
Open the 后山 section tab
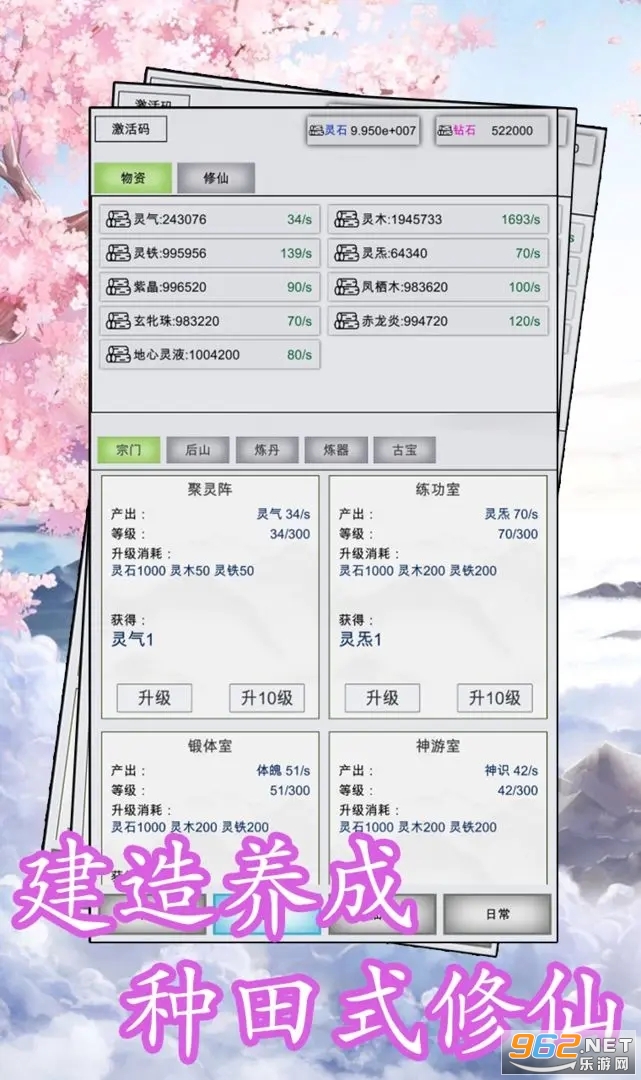pos(198,450)
